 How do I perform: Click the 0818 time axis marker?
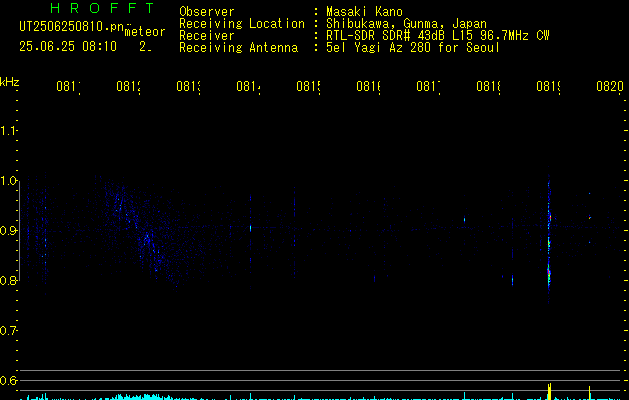tap(488, 86)
